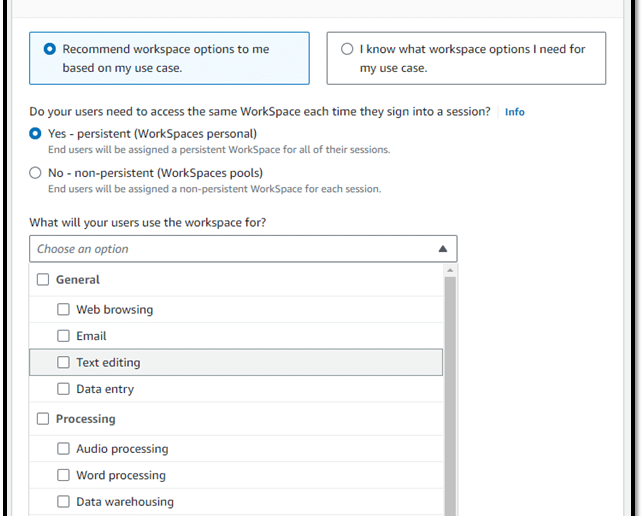This screenshot has height=516, width=644.
Task: Click the dropdown list scrollbar thumb
Action: coord(450,396)
